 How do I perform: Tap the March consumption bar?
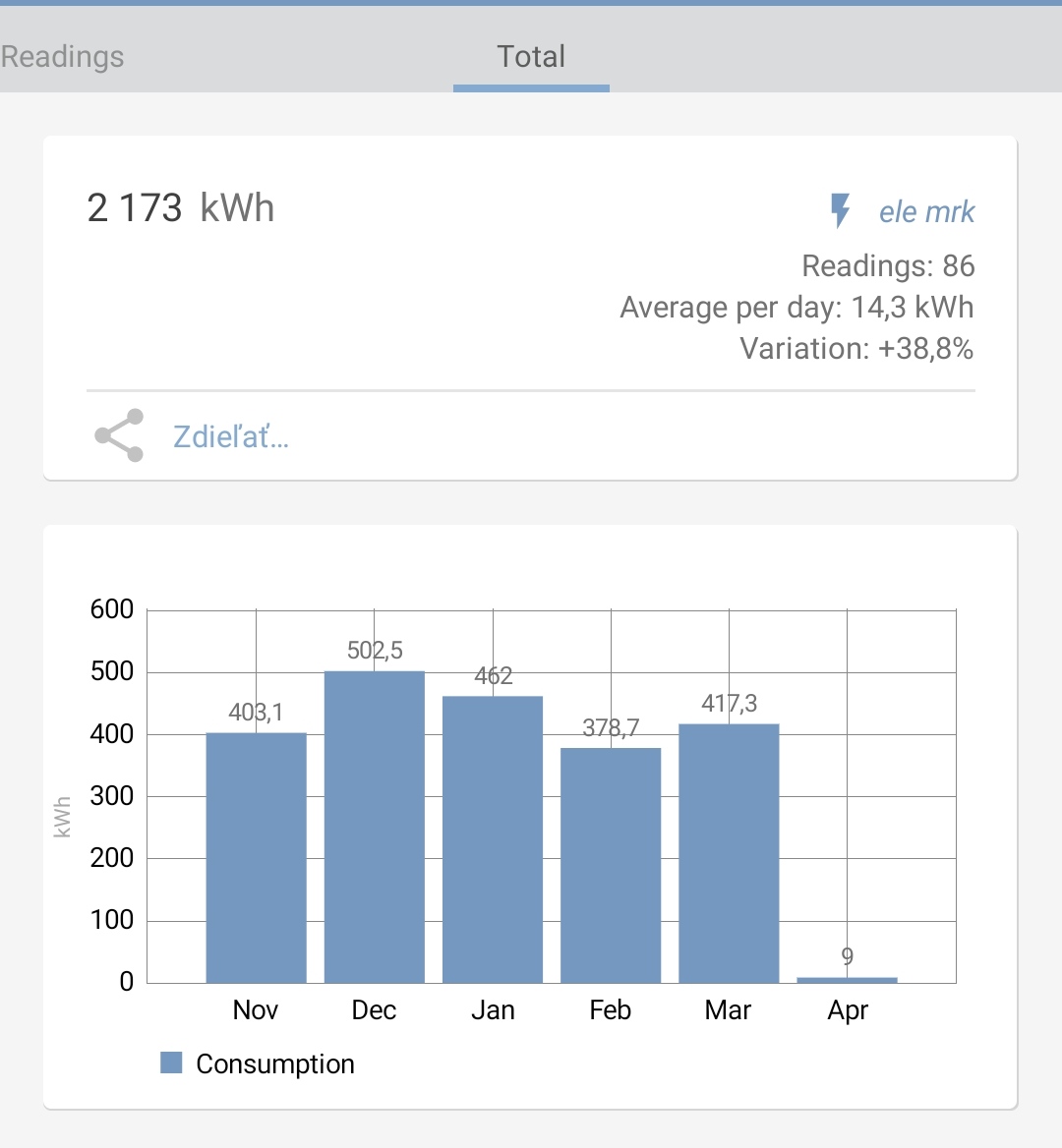coord(729,852)
